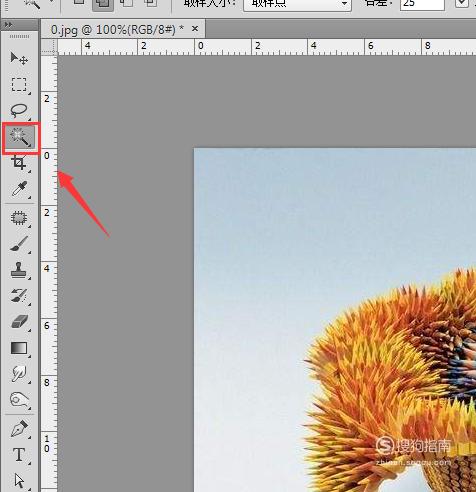This screenshot has height=492, width=476.
Task: Click the tolerance field showing 25
Action: (x=422, y=4)
